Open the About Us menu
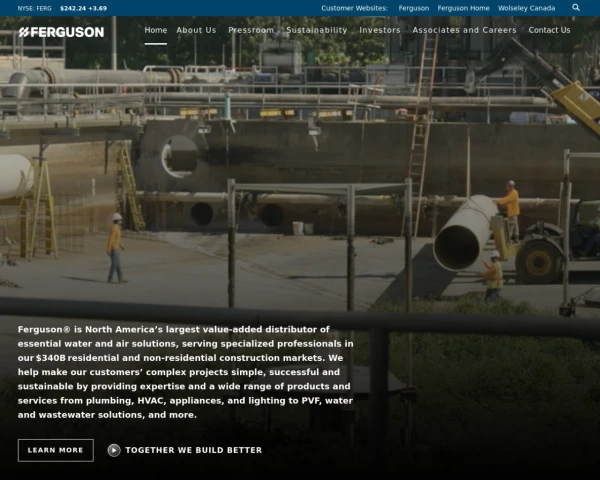The image size is (600, 480). [196, 30]
